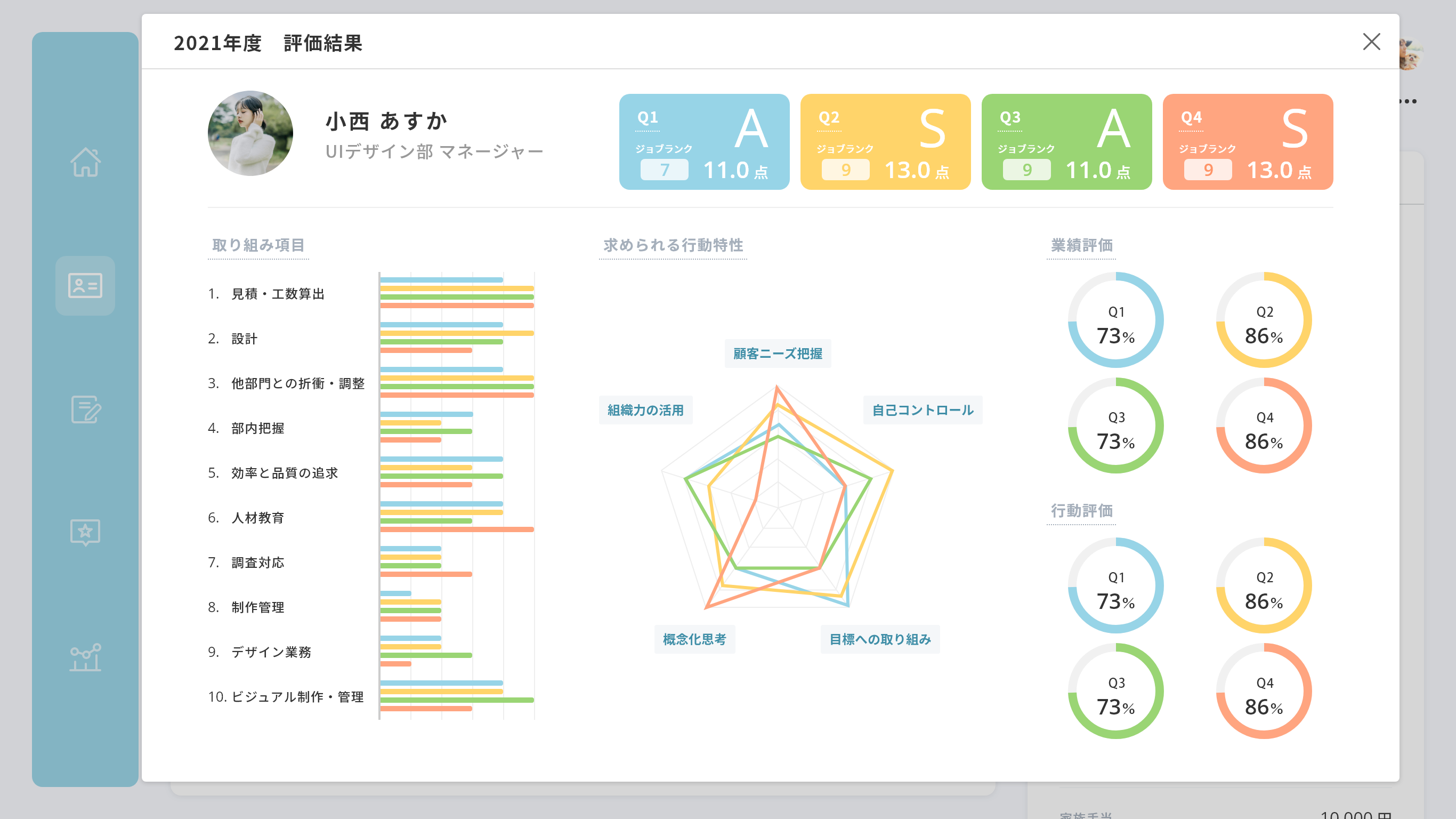1456x819 pixels.
Task: Click the 顧客ニーズ把握 radar label
Action: tap(777, 354)
